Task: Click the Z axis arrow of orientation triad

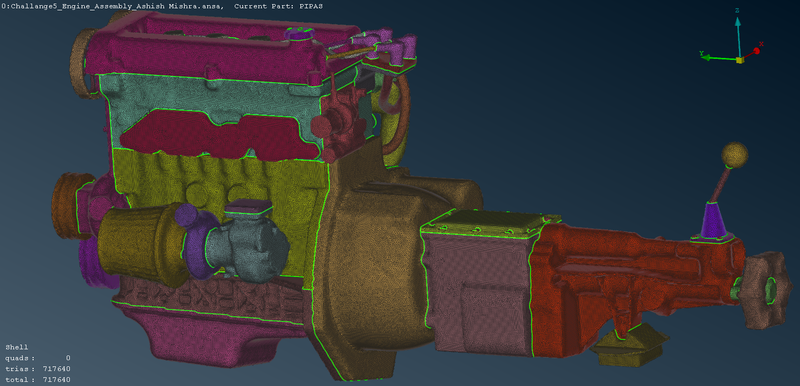Action: coord(738,35)
